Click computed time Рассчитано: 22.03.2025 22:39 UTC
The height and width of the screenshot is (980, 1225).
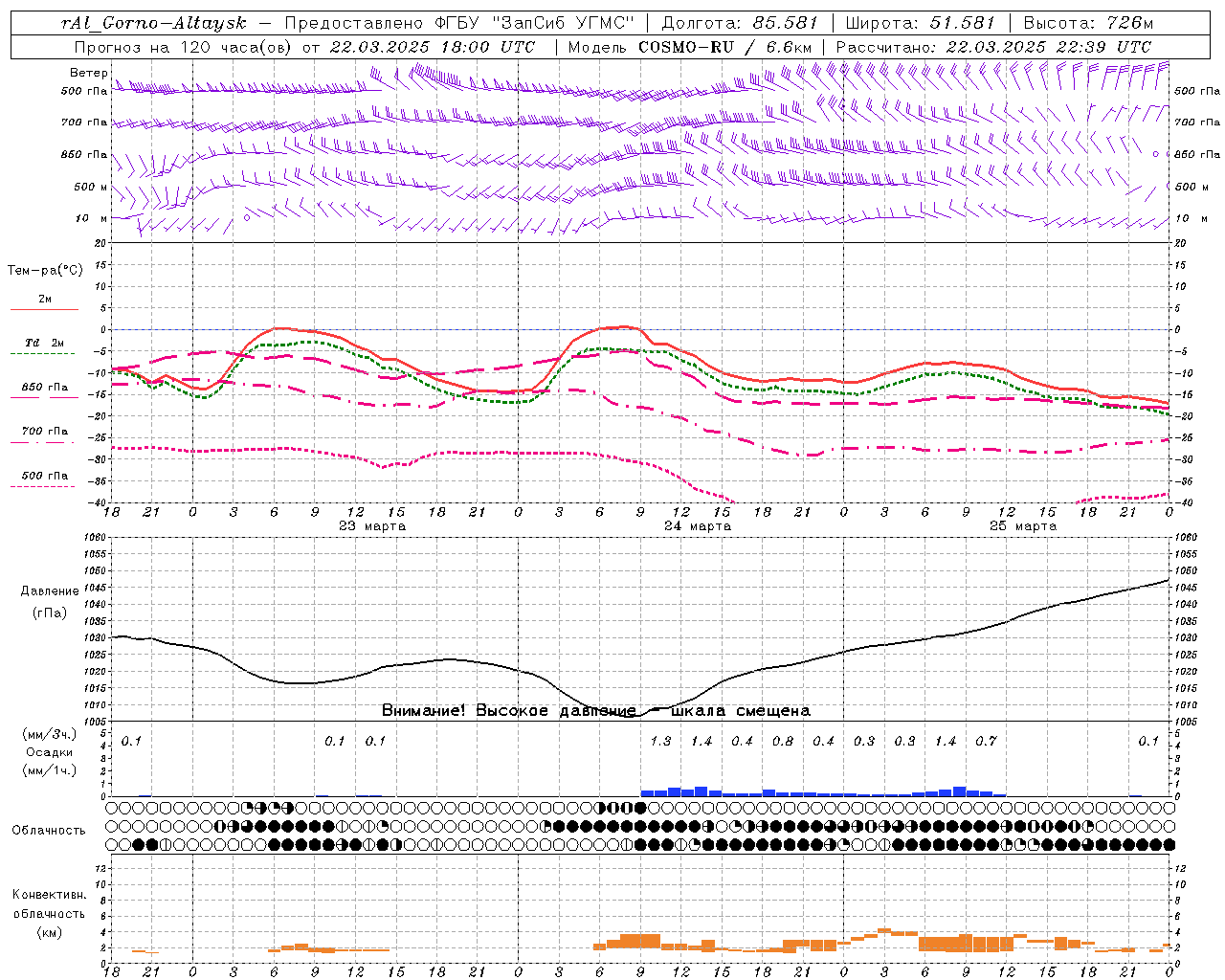pos(993,47)
